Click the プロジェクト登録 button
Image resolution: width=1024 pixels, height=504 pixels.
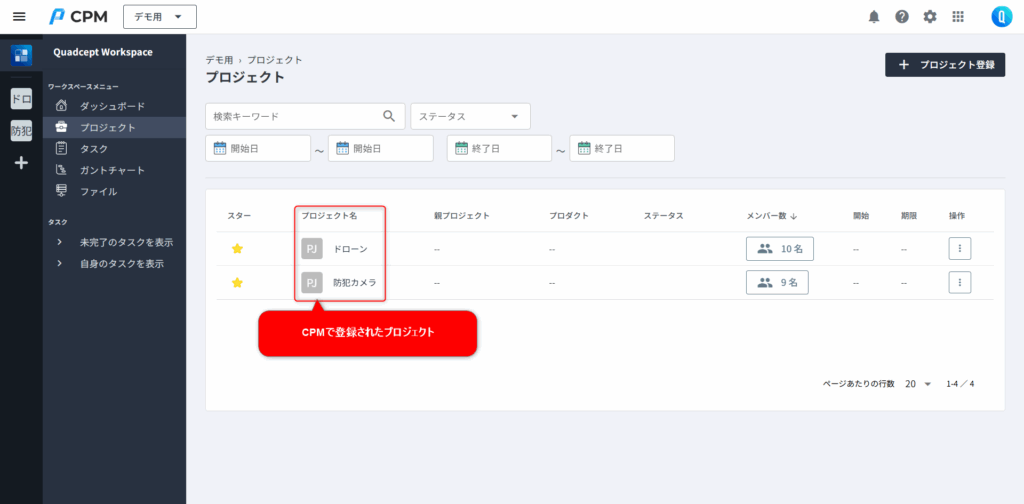click(945, 65)
